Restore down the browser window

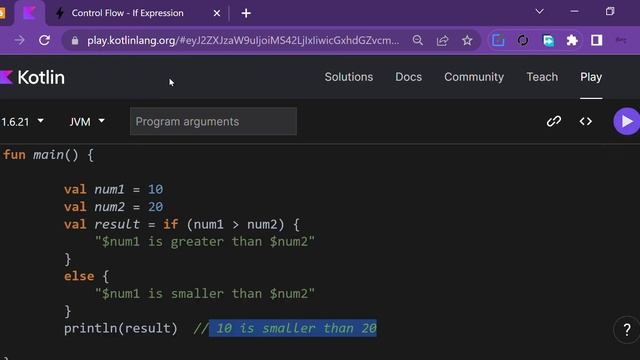pyautogui.click(x=610, y=11)
